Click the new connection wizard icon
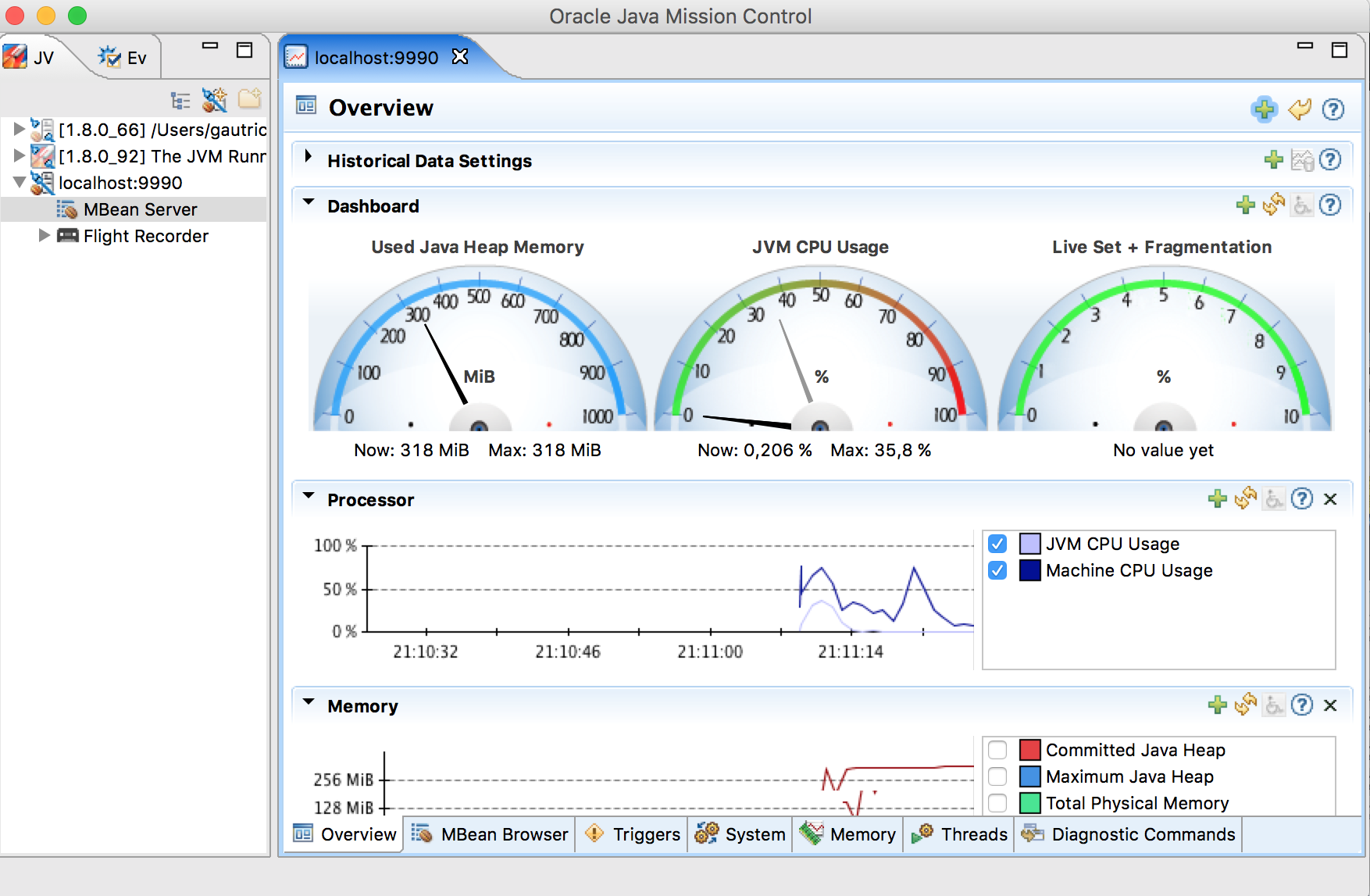Image resolution: width=1370 pixels, height=896 pixels. 215,99
